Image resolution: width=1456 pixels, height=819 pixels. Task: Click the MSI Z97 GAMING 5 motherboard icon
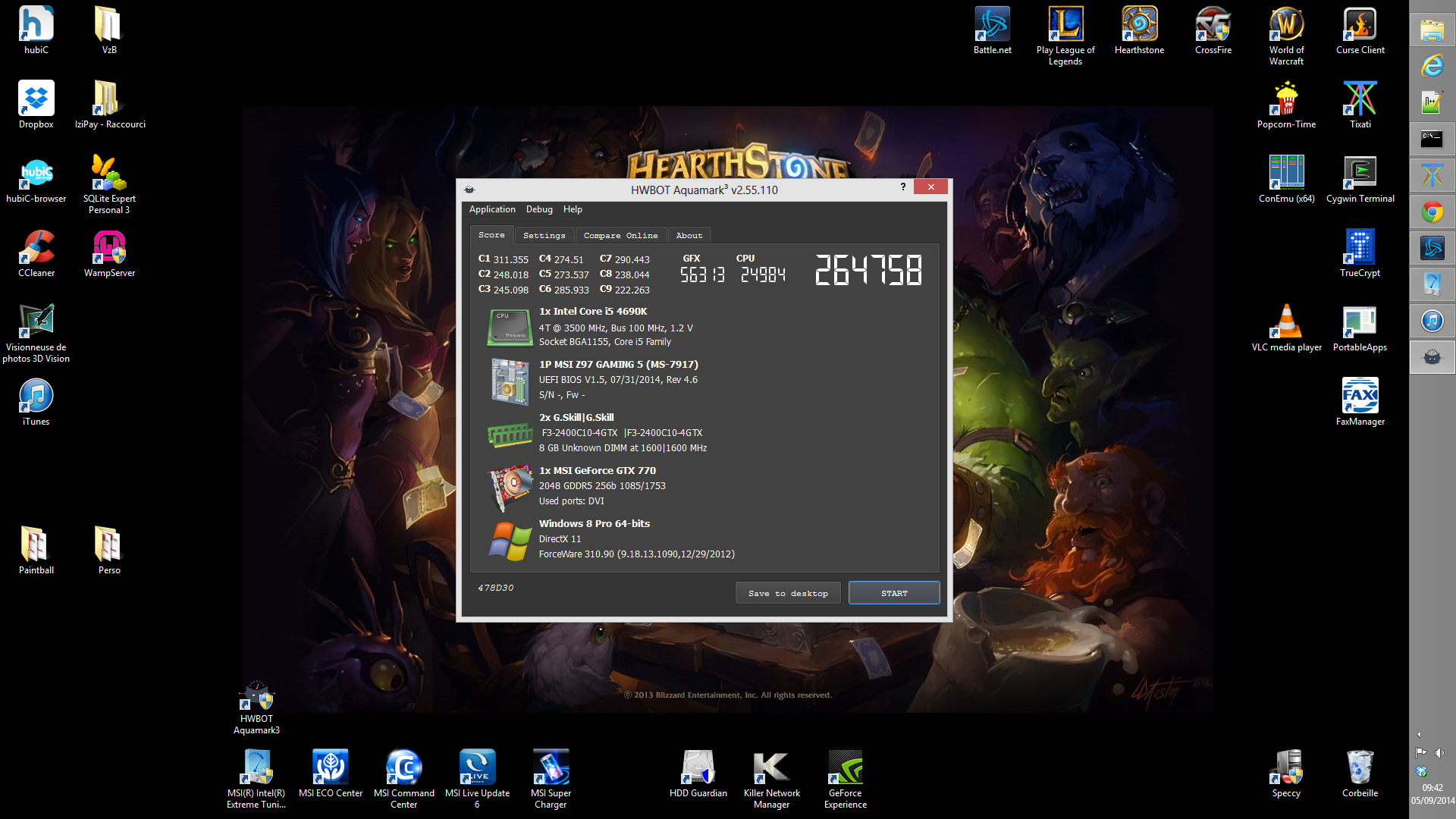tap(510, 381)
